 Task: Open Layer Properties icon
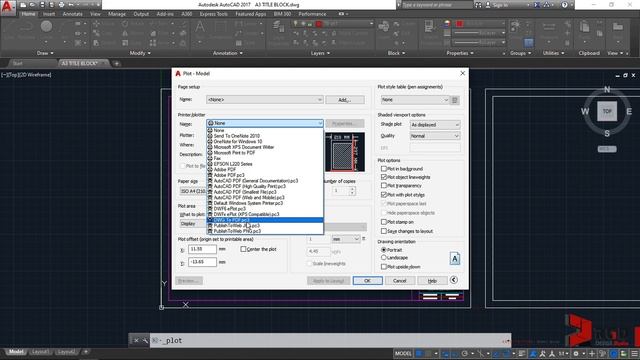(x=278, y=28)
